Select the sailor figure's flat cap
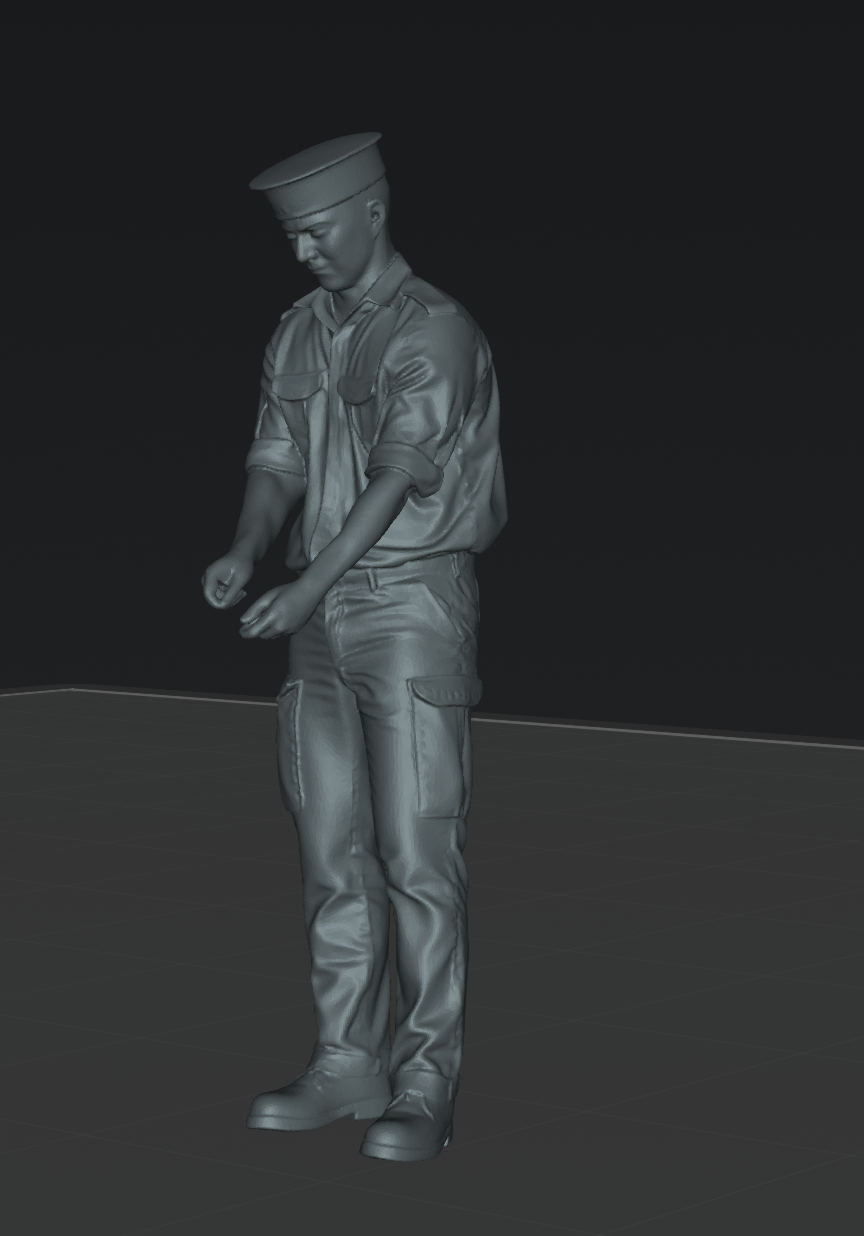 pyautogui.click(x=318, y=174)
